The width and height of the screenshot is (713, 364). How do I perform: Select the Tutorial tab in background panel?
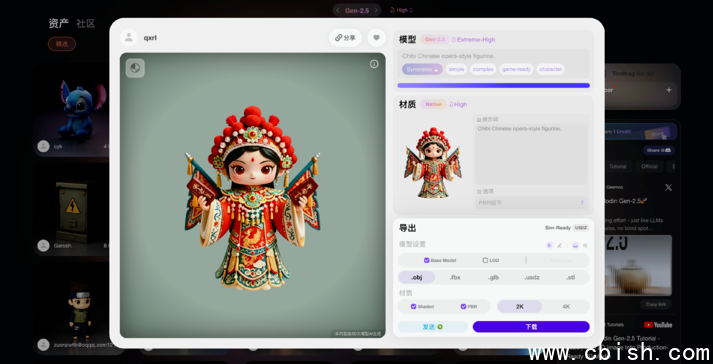pyautogui.click(x=618, y=167)
